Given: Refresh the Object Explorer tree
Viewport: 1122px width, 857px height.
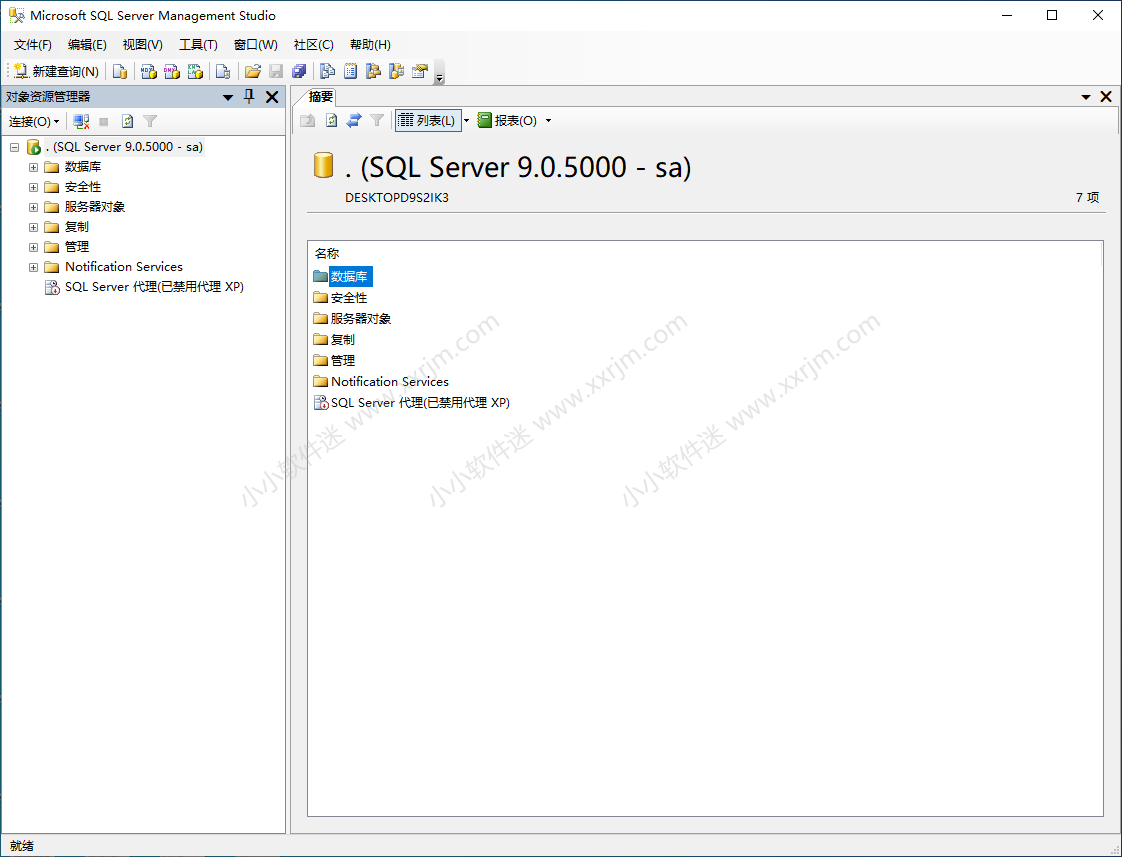Looking at the screenshot, I should (x=125, y=120).
